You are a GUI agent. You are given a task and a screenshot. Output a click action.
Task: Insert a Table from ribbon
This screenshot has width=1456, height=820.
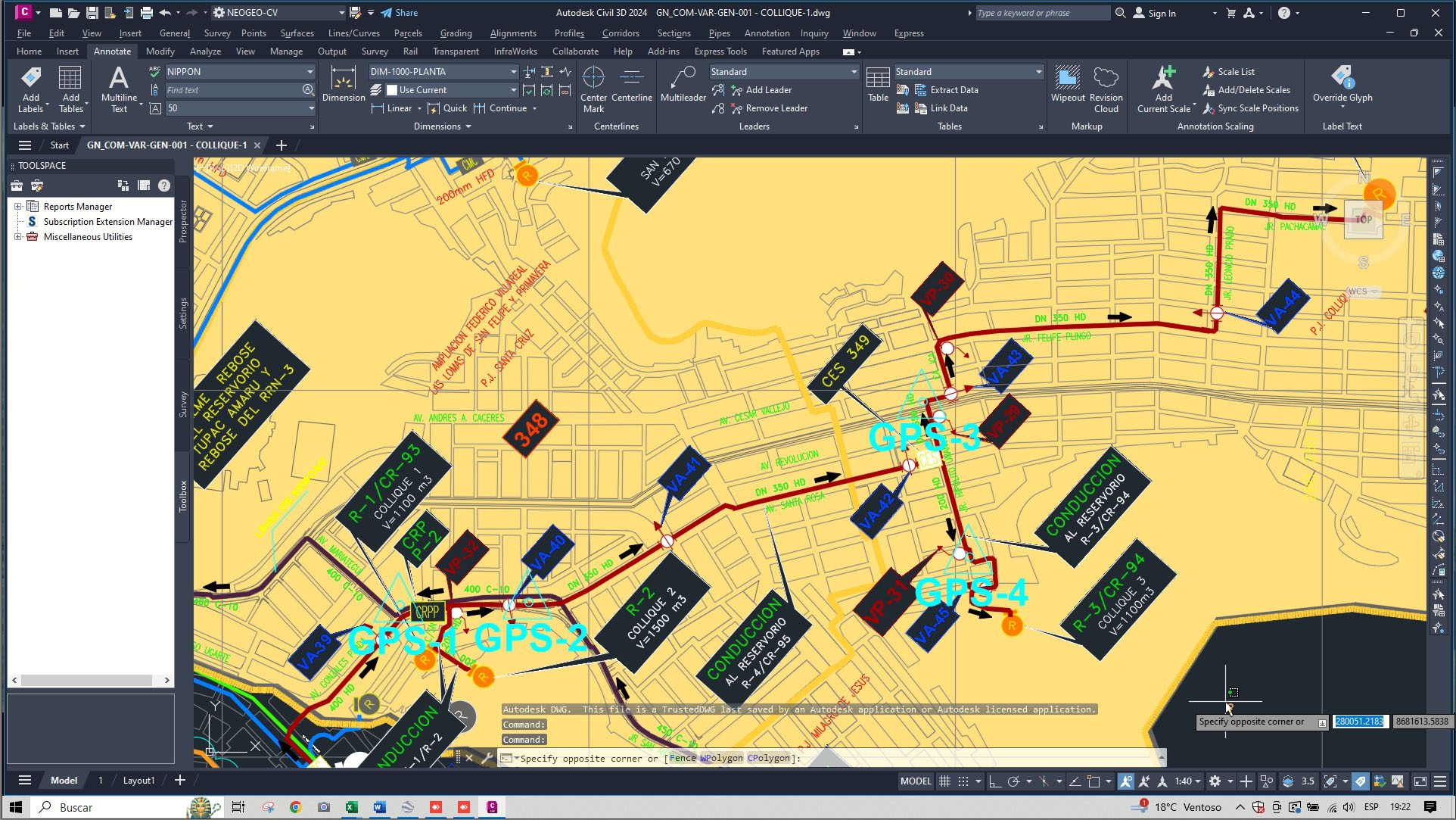[x=878, y=79]
